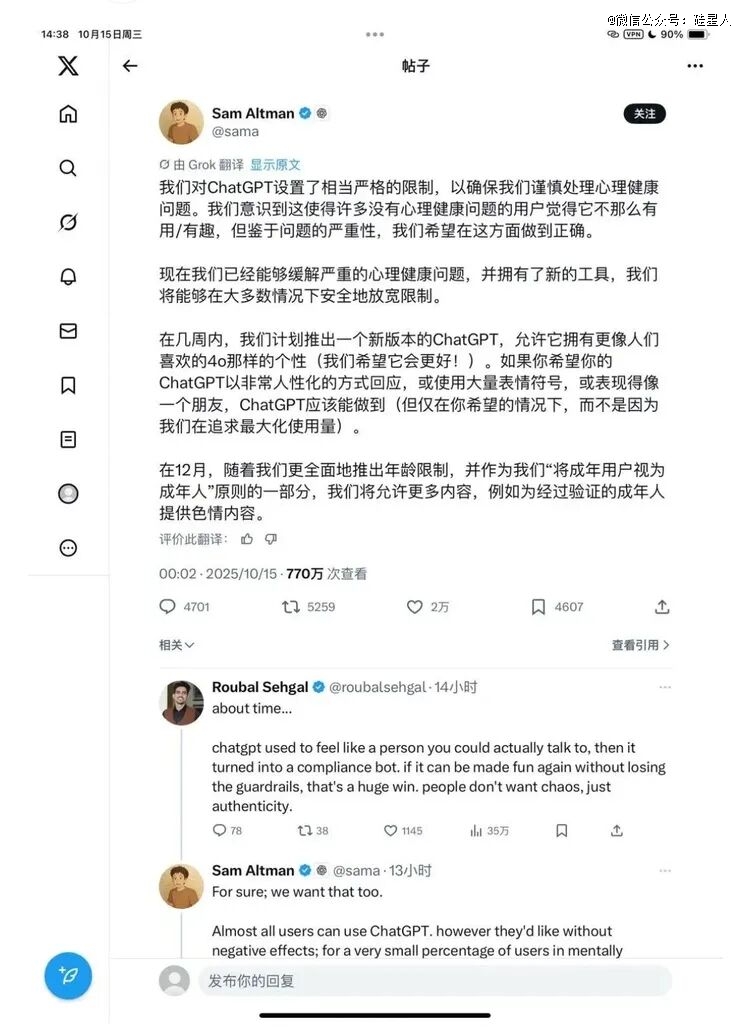The height and width of the screenshot is (1030, 750).
Task: Give thumbs up to the translation
Action: pos(247,539)
